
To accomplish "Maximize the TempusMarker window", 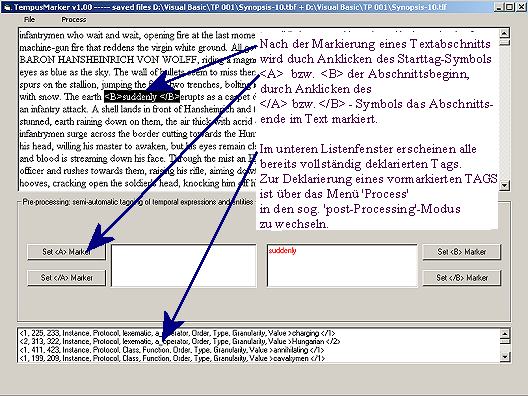I will click(509, 7).
